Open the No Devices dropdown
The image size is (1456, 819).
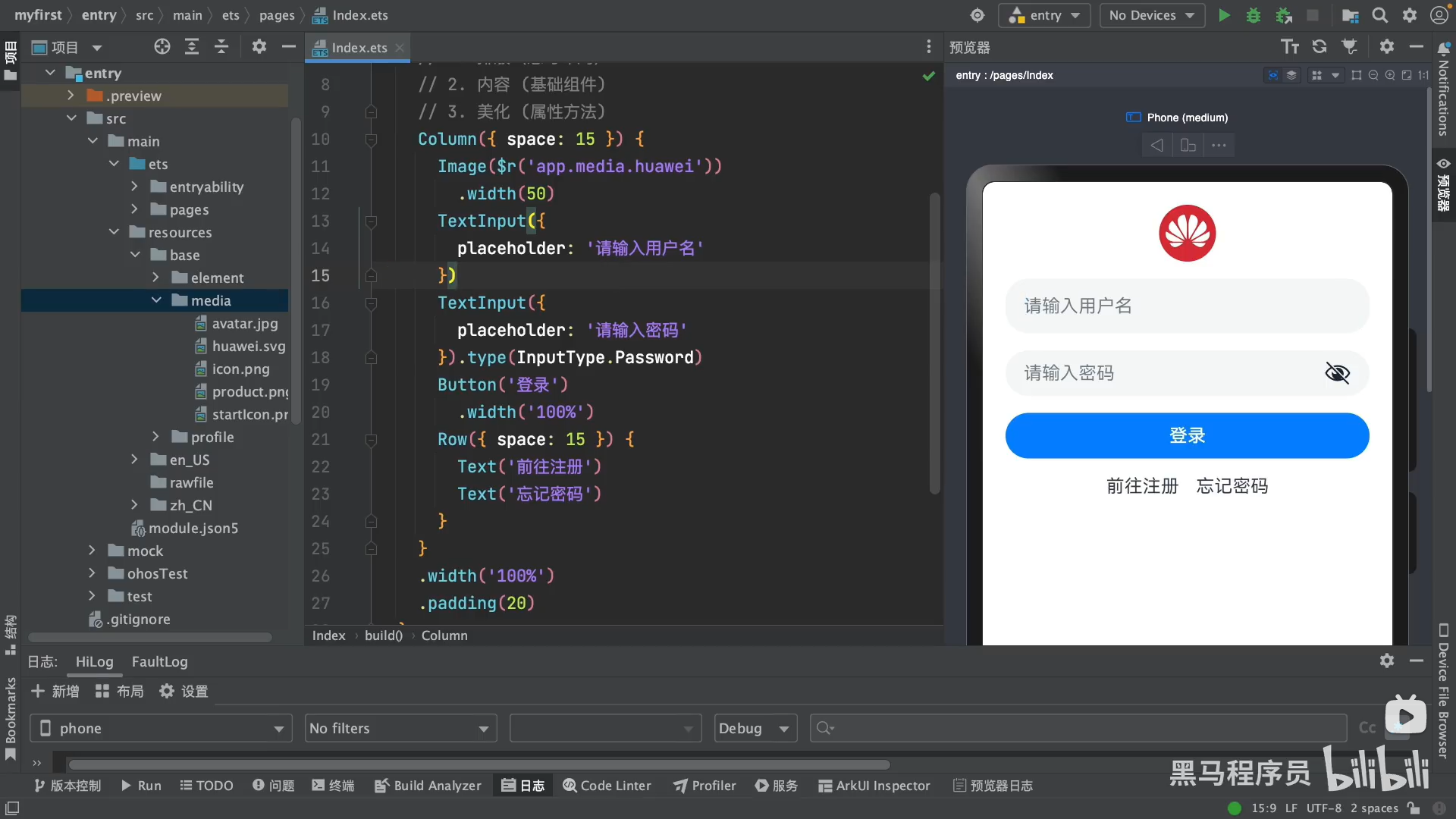tap(1152, 15)
